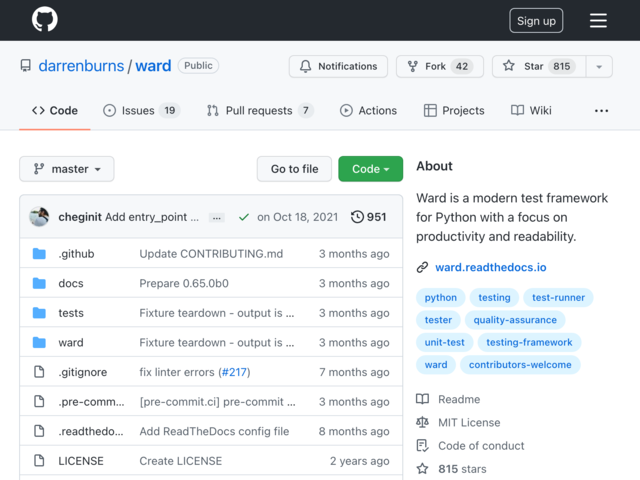
Task: Click the Fork button
Action: tap(440, 66)
